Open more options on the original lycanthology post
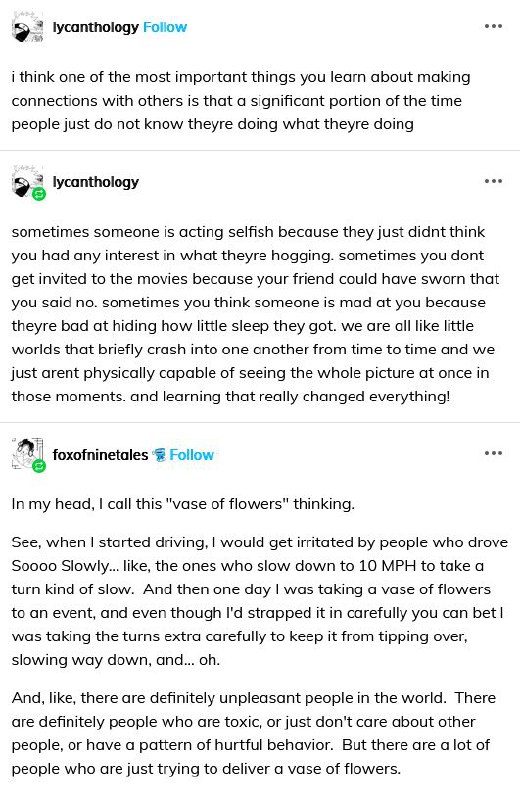This screenshot has height=800, width=520. pyautogui.click(x=493, y=26)
